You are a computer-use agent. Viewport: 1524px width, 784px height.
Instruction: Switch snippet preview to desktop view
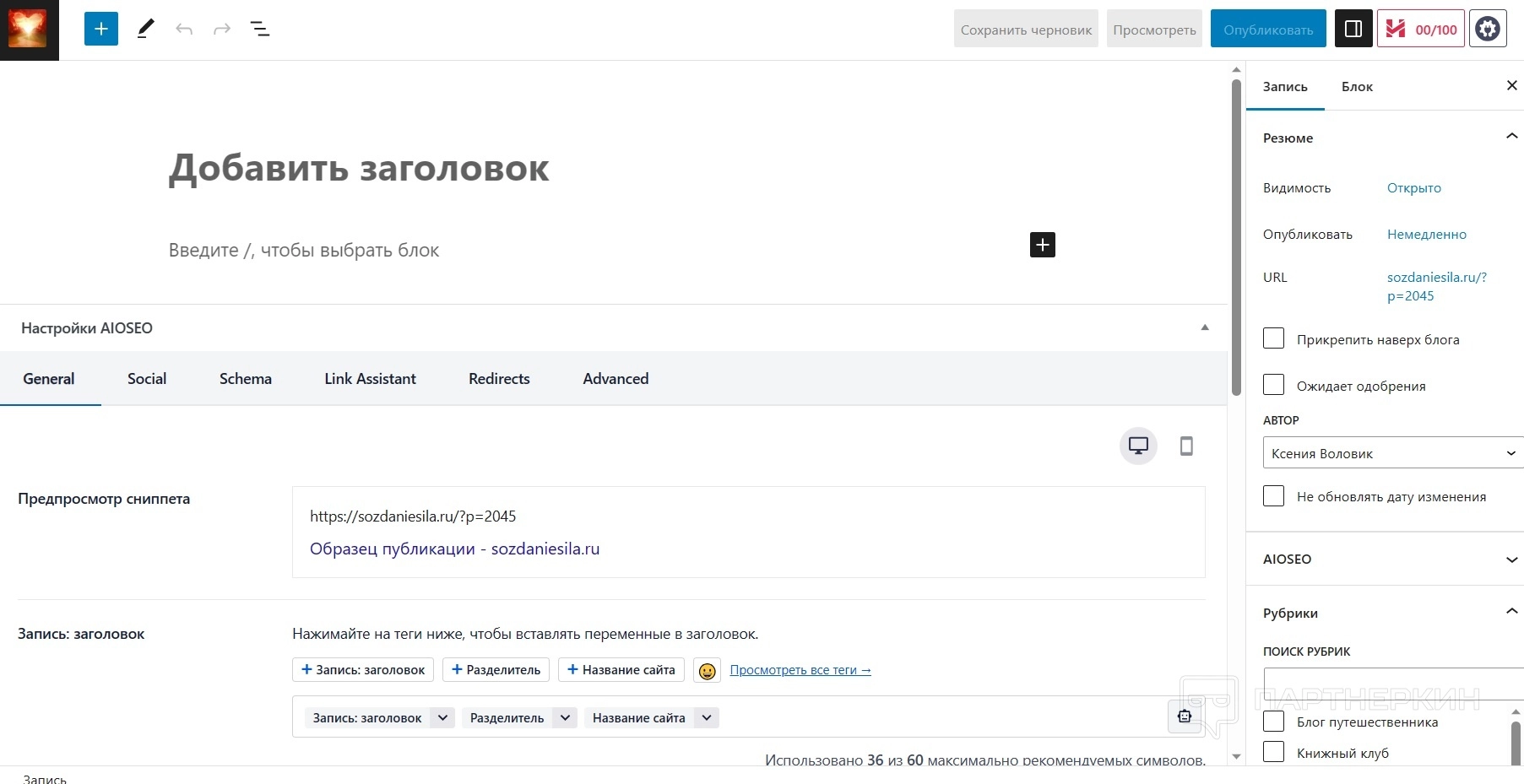click(x=1138, y=446)
